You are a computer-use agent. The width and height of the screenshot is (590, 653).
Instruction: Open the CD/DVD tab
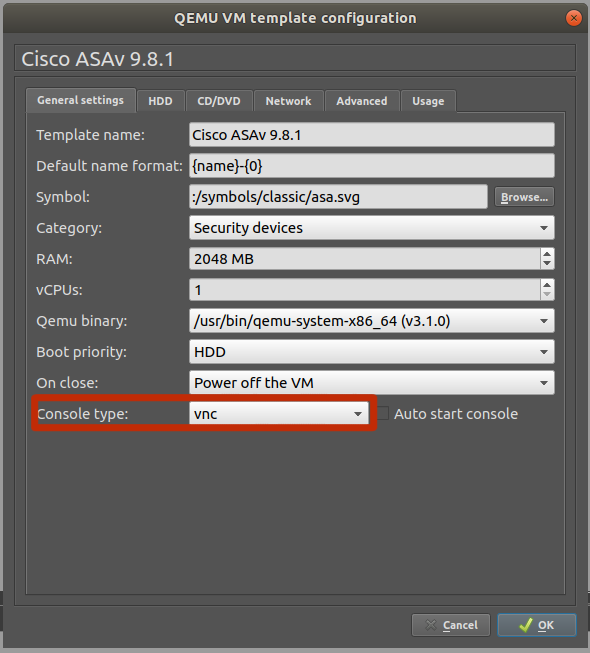tap(219, 101)
